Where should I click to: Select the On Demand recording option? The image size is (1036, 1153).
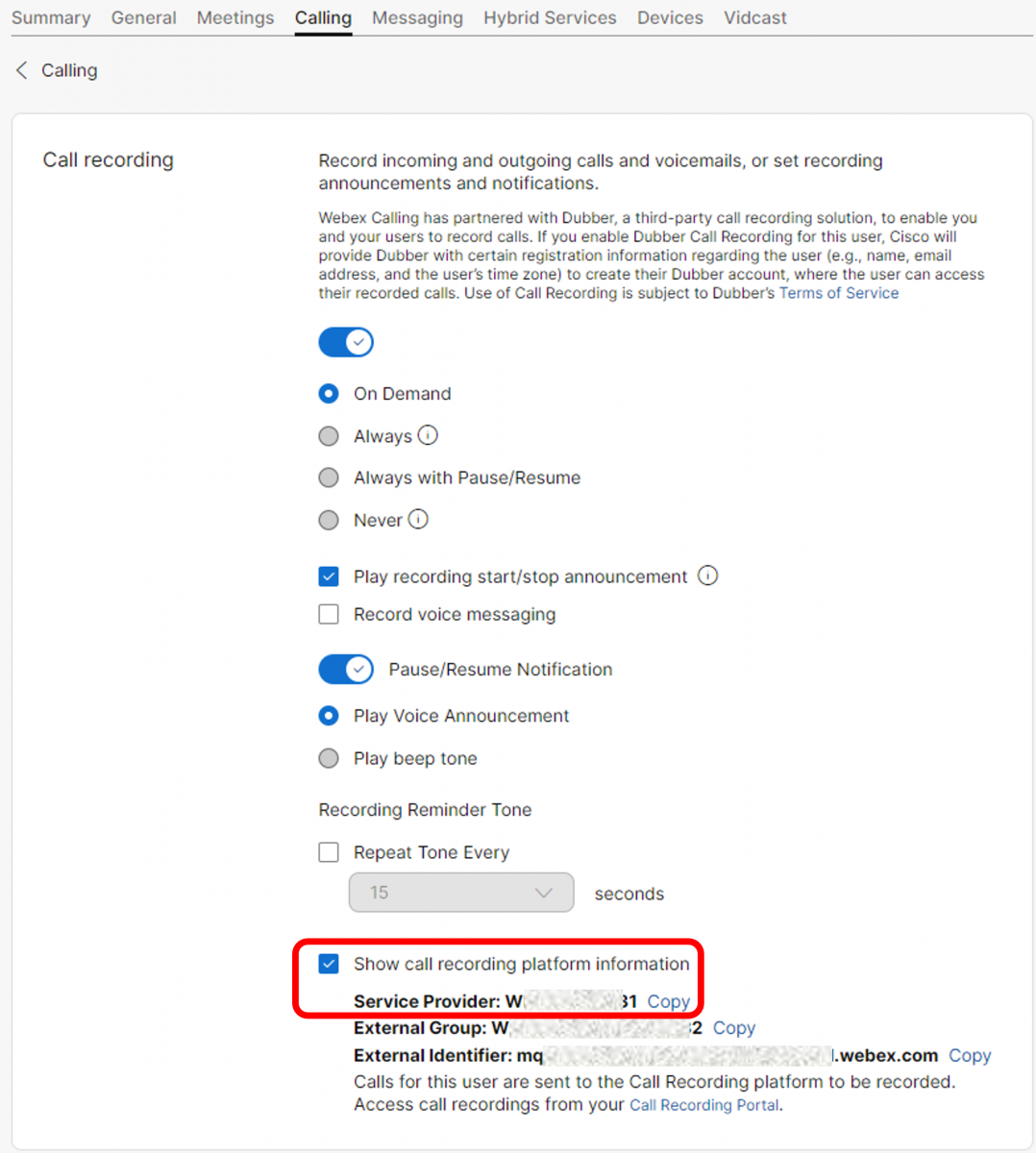point(329,394)
